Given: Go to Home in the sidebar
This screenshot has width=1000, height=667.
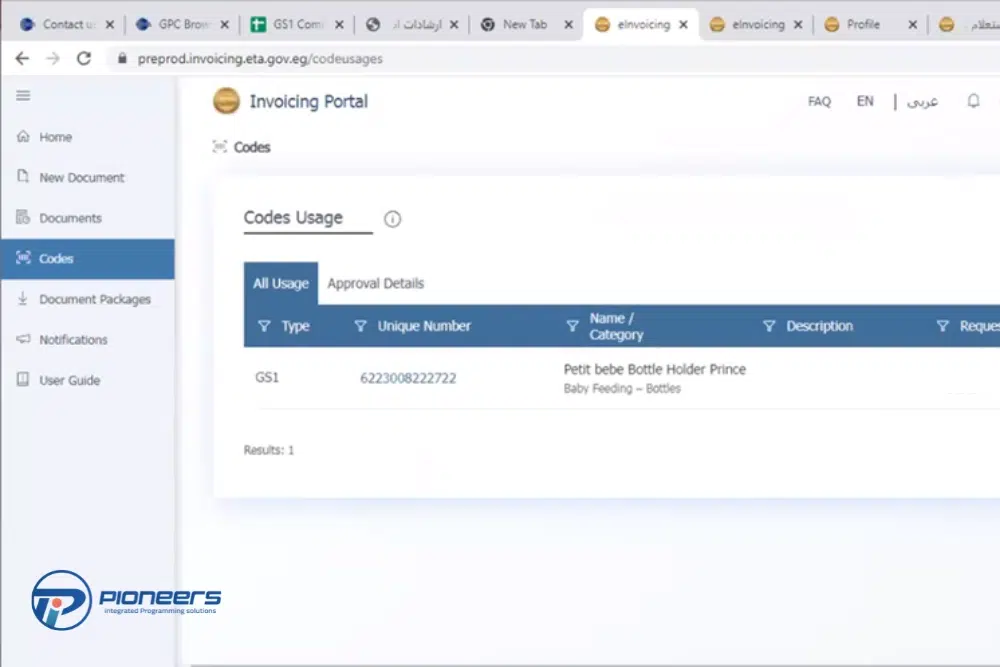Looking at the screenshot, I should click(x=55, y=137).
